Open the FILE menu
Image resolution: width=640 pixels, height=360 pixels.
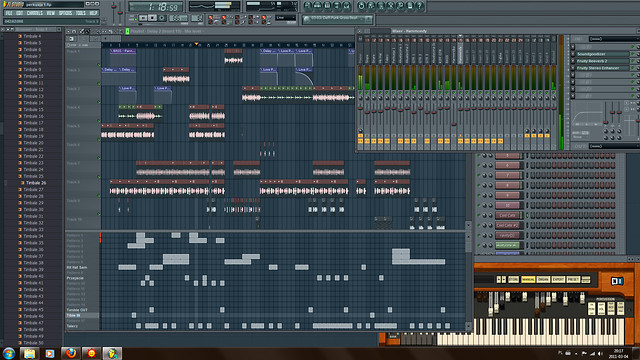[x=9, y=13]
